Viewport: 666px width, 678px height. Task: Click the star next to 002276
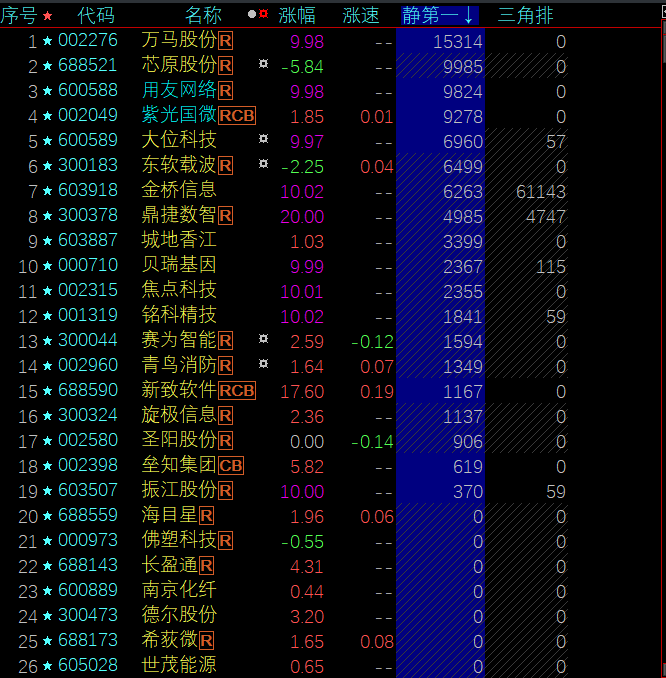click(48, 41)
